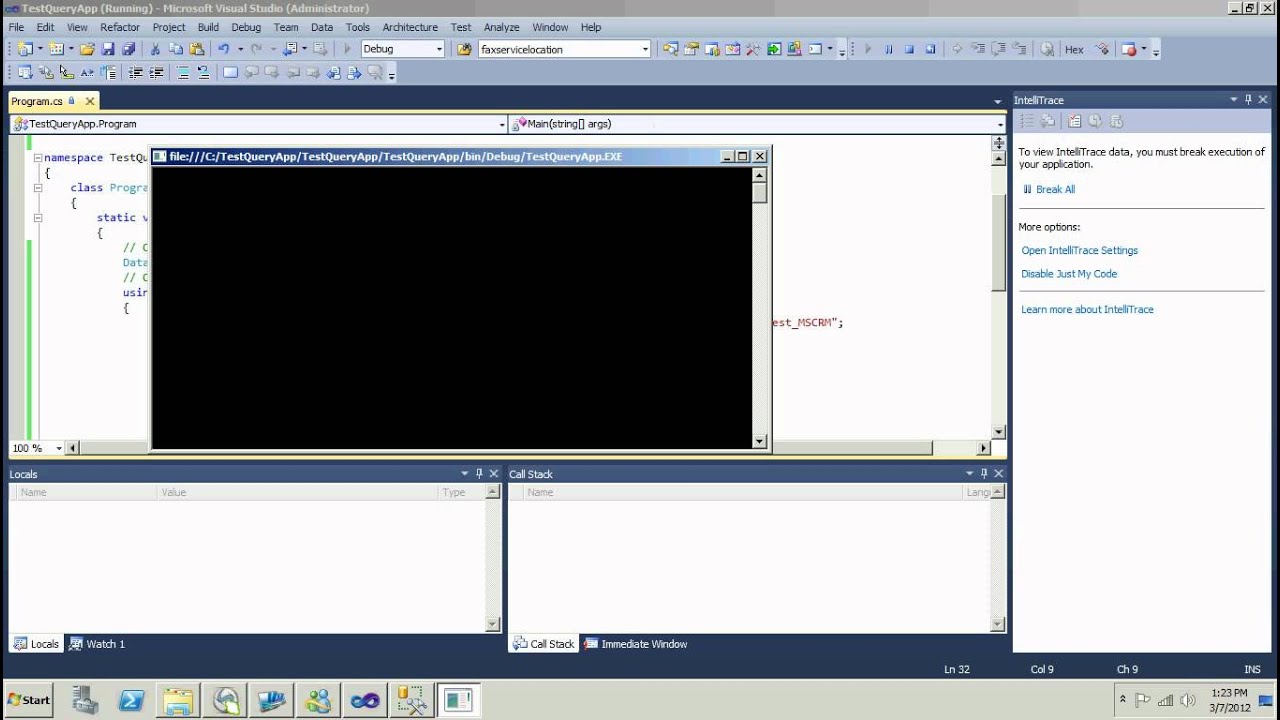Click the Increase Indent icon
The image size is (1280, 720).
tap(156, 72)
